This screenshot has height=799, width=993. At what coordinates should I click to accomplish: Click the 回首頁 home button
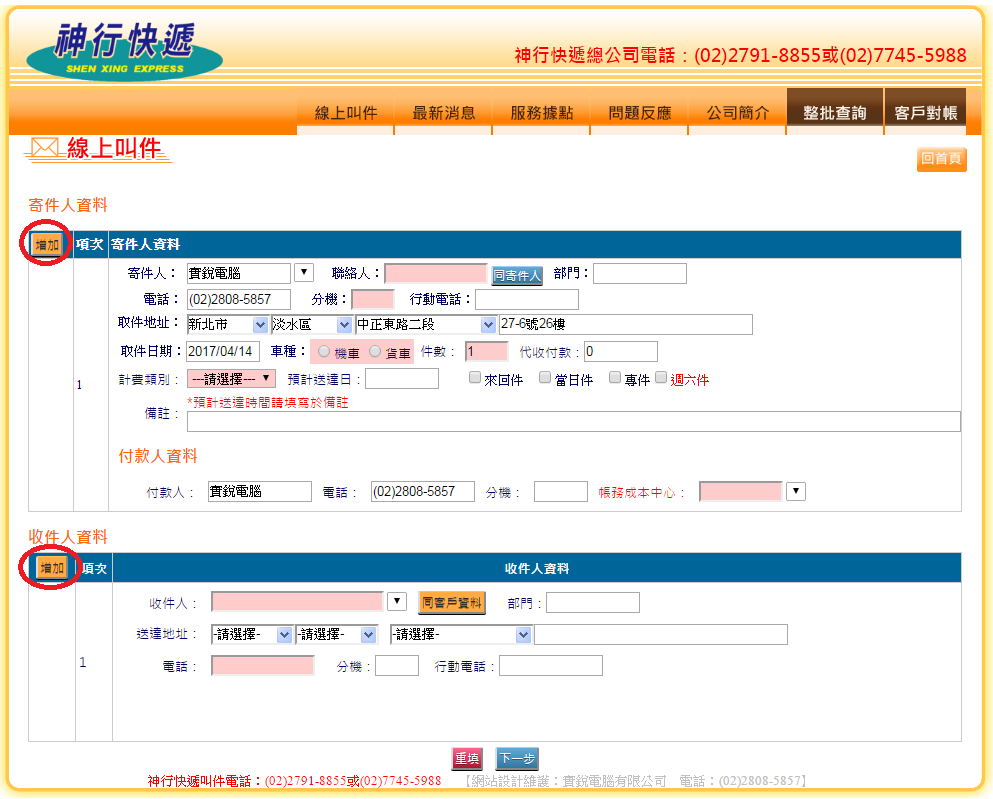point(941,159)
